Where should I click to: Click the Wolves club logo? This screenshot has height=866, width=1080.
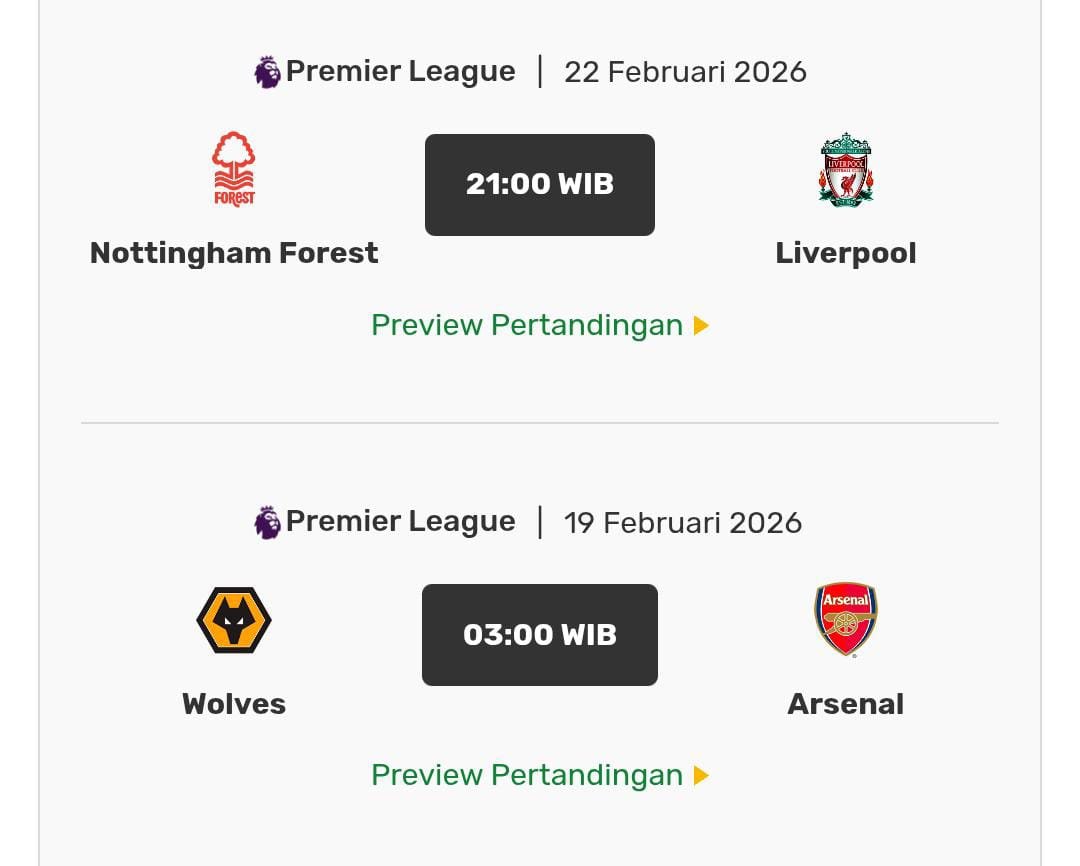(234, 620)
